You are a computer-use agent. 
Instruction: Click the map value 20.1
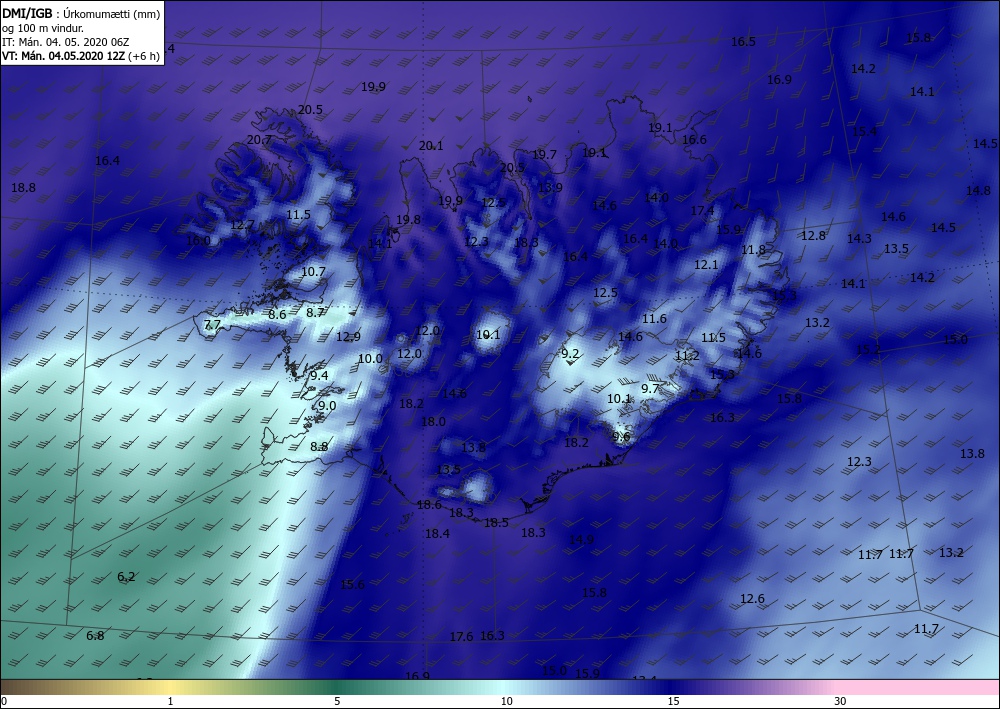click(x=430, y=146)
